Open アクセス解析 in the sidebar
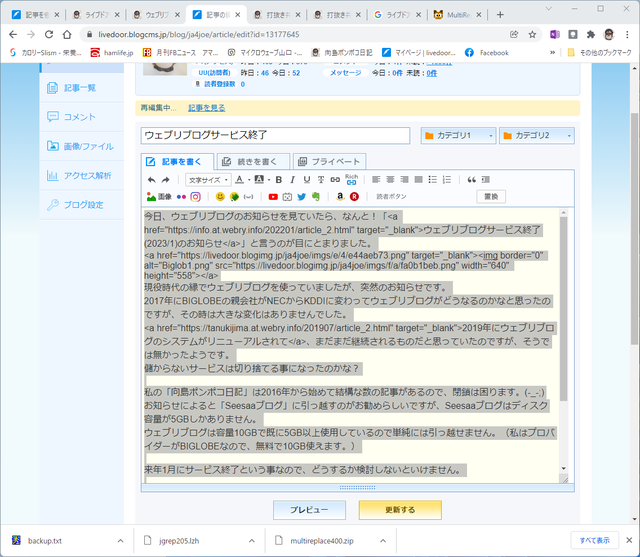The image size is (640, 557). 82,175
